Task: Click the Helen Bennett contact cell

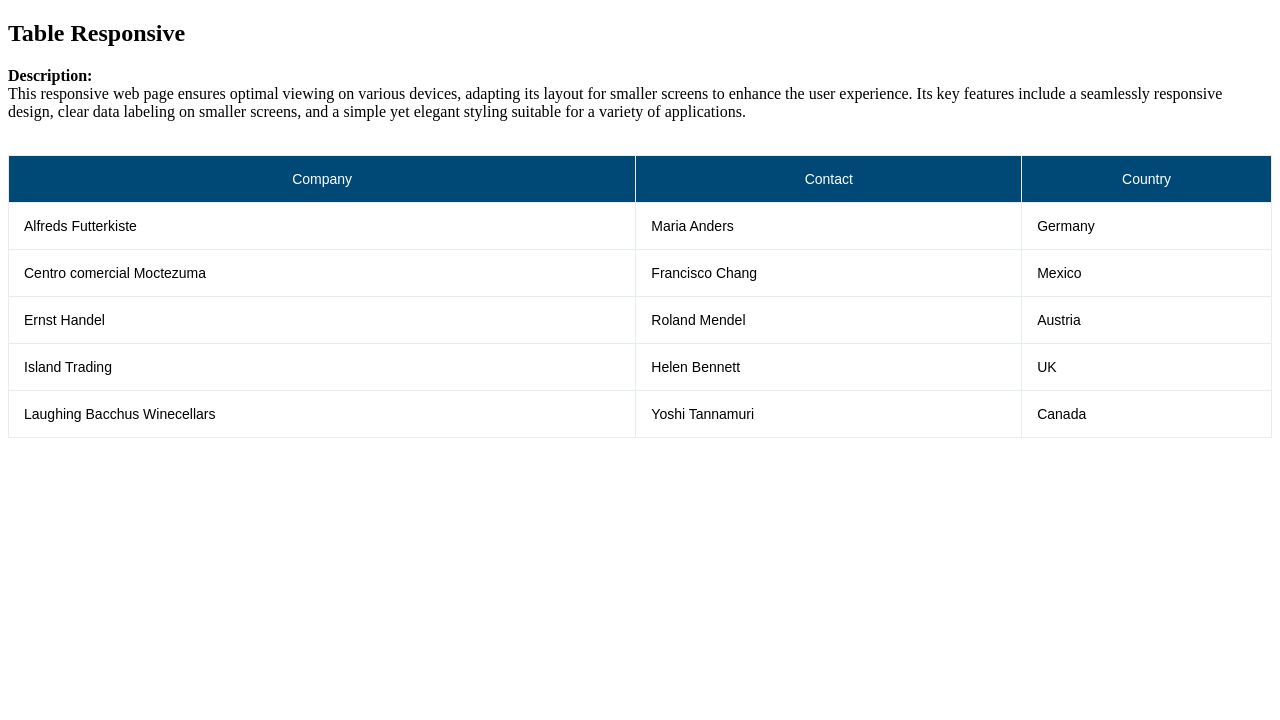Action: click(x=829, y=367)
